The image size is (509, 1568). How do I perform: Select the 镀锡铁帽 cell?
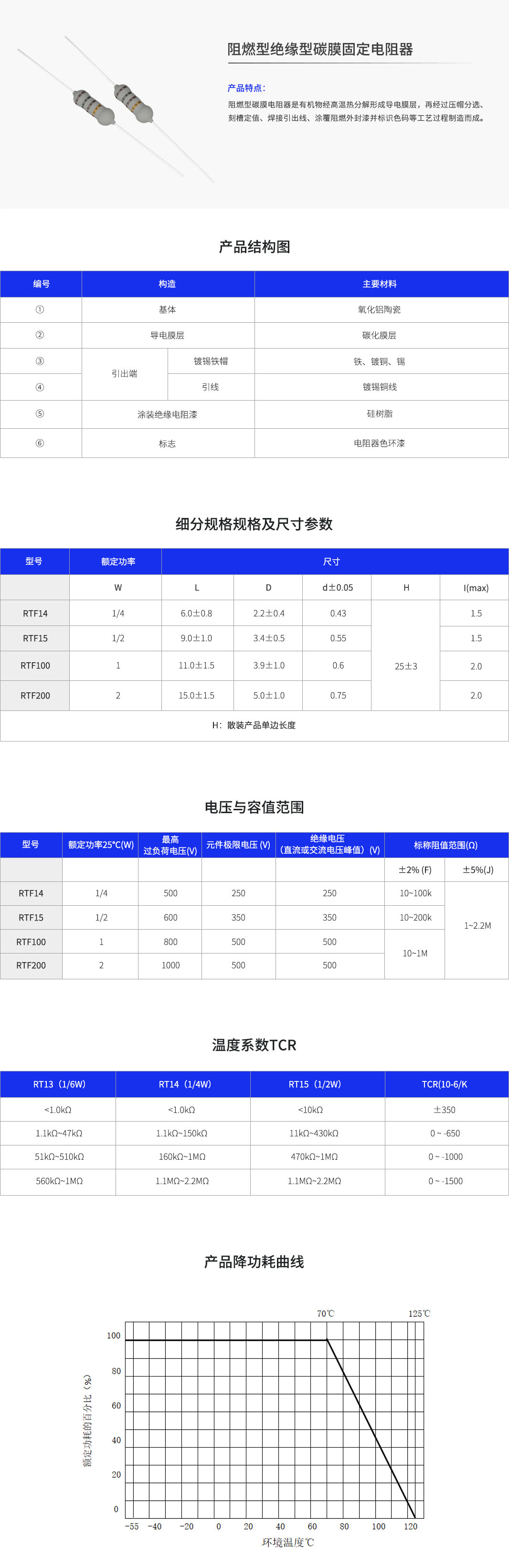[x=211, y=361]
